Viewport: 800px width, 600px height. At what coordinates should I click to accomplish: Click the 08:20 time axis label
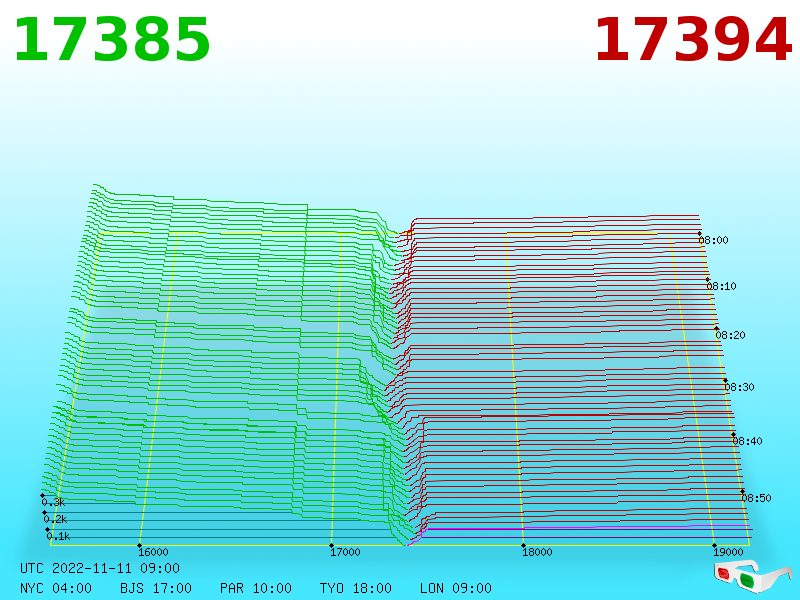(x=730, y=335)
